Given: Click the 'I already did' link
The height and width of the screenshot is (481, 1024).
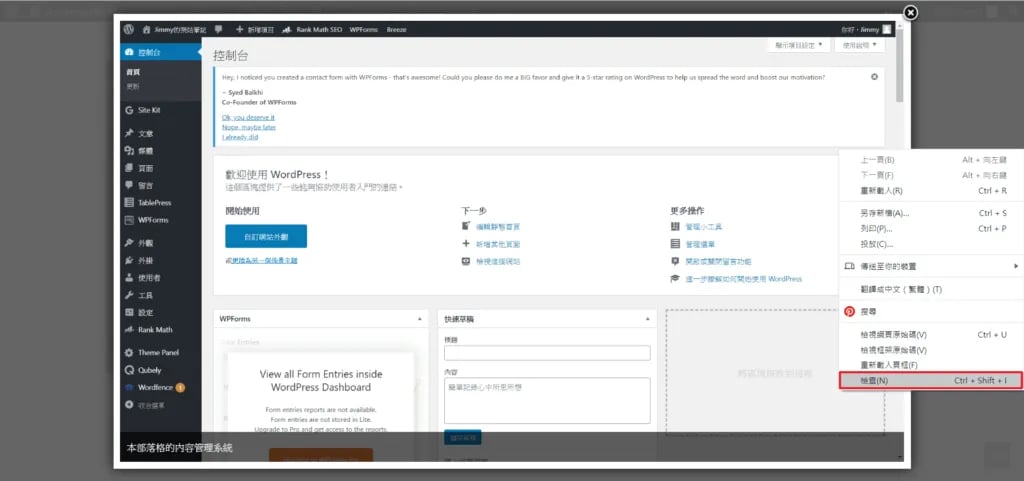Looking at the screenshot, I should pos(240,137).
